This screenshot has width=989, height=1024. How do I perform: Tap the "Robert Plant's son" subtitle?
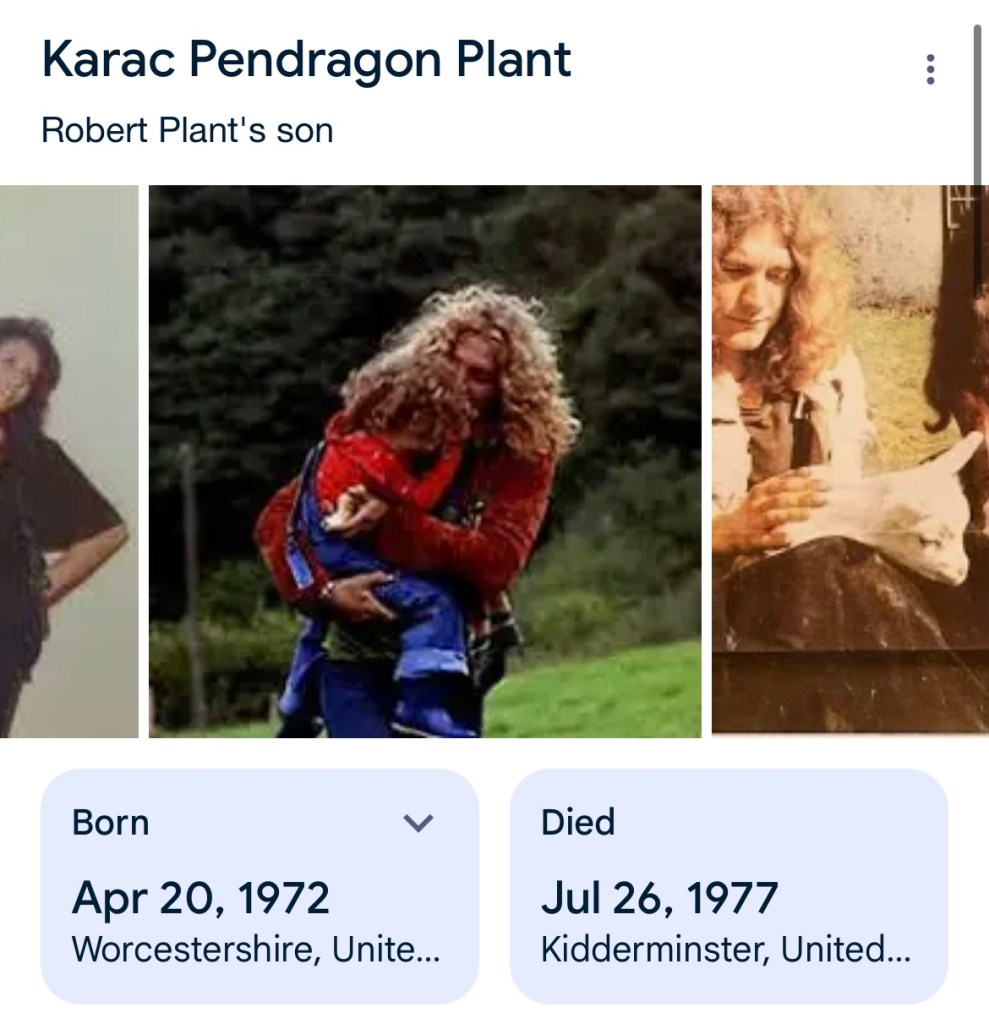pyautogui.click(x=187, y=130)
